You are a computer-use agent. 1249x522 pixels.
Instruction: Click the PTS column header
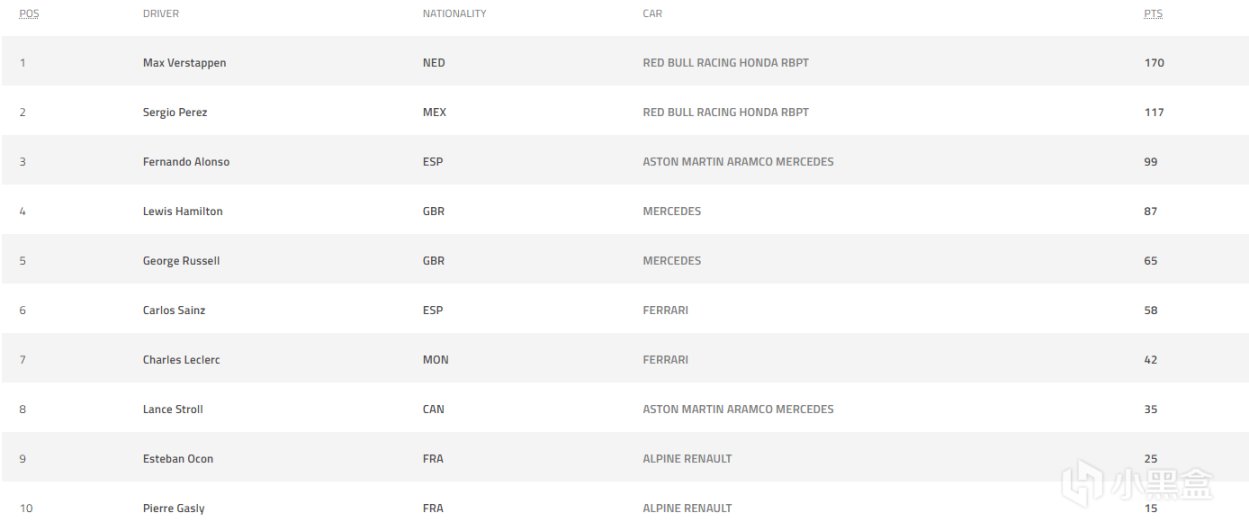coord(1153,14)
